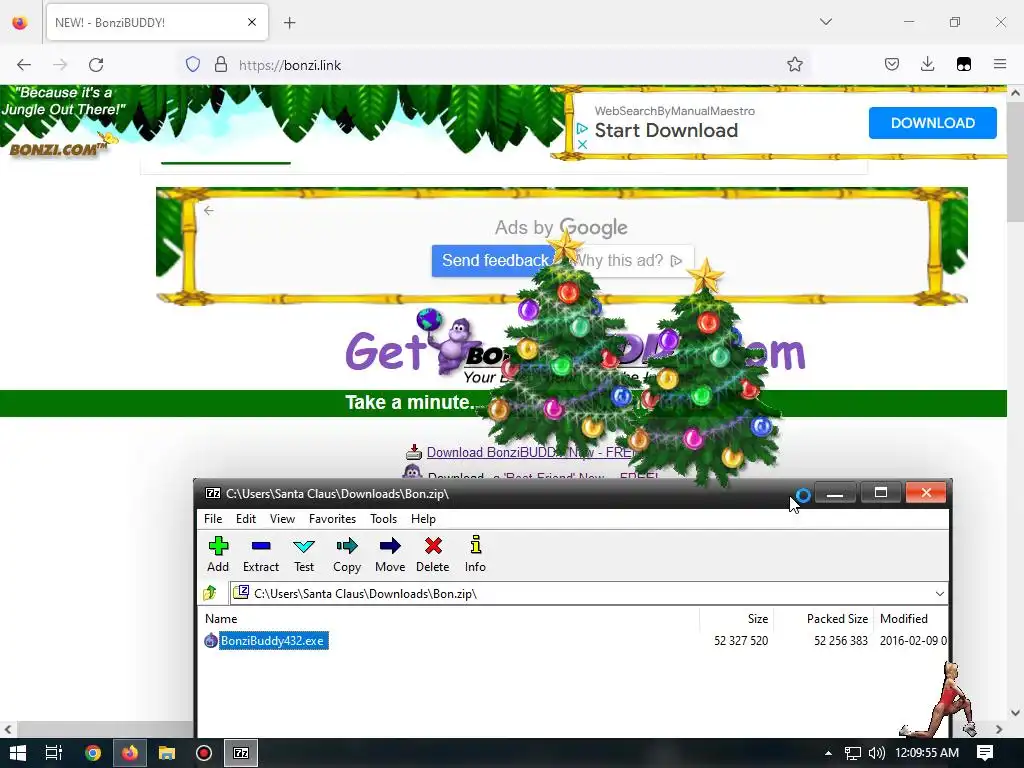
Task: Click the Firefox address bar URL
Action: click(x=290, y=65)
